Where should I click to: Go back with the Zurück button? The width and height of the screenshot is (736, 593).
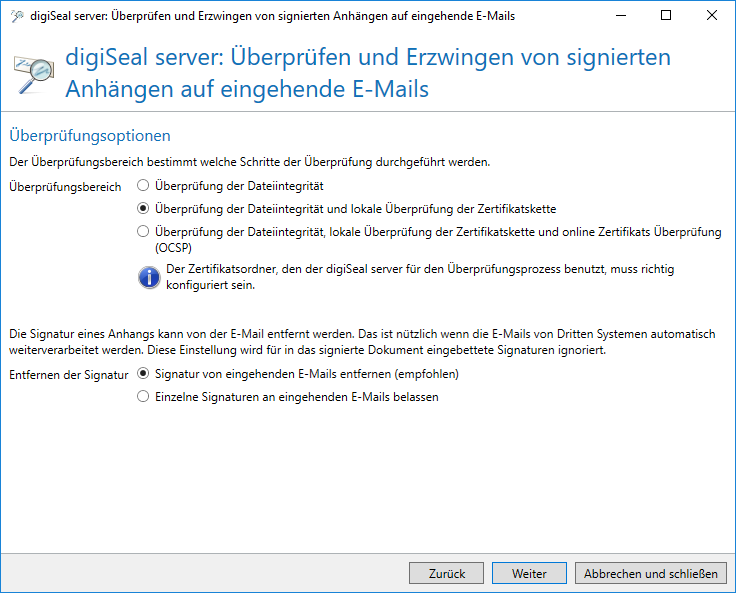(446, 573)
